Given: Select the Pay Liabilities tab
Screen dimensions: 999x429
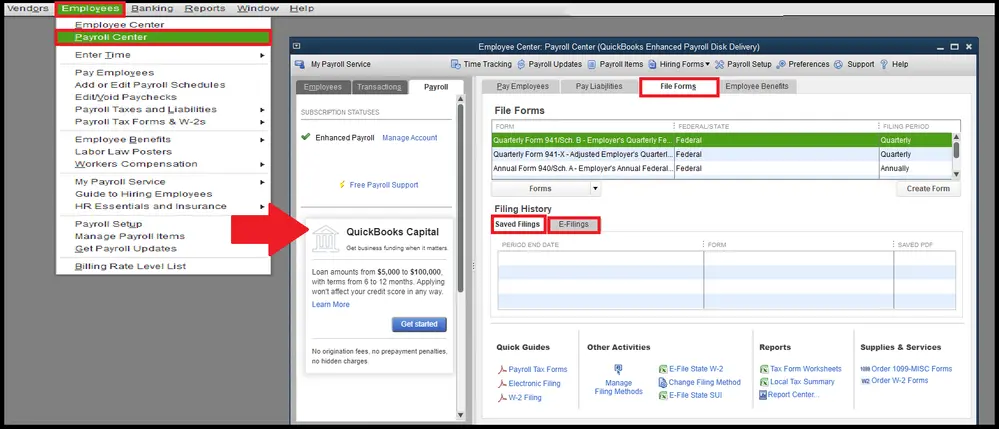Looking at the screenshot, I should click(599, 87).
